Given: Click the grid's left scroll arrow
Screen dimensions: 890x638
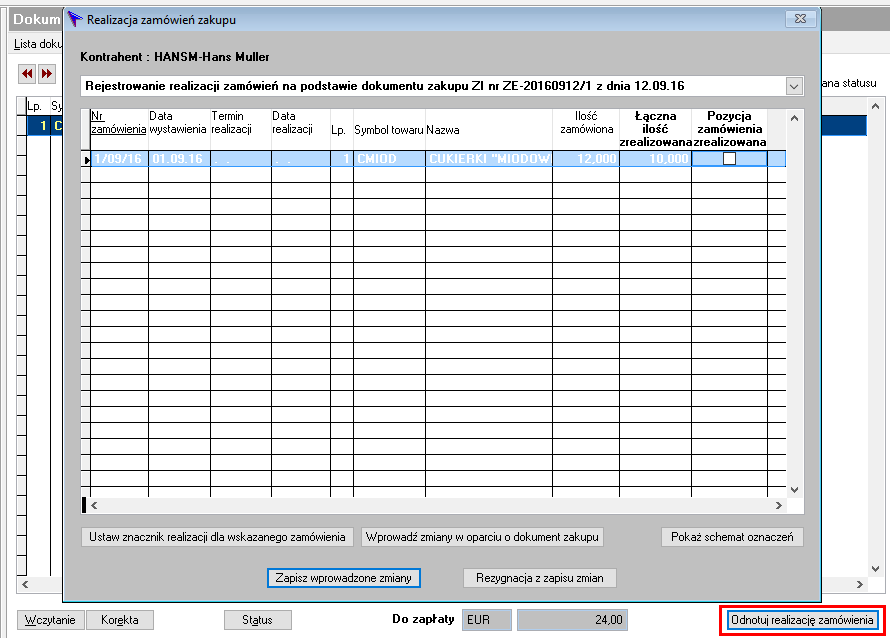Looking at the screenshot, I should (94, 505).
